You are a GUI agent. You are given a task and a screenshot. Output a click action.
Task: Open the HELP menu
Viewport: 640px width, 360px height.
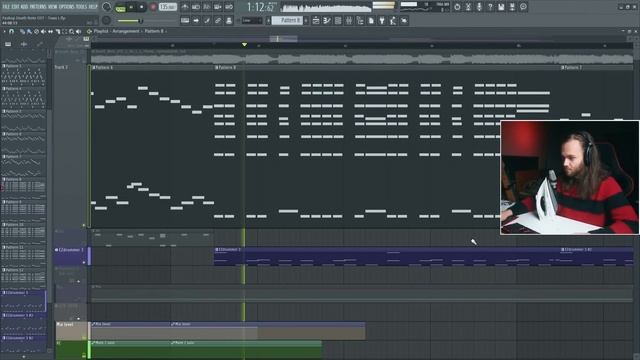coord(93,7)
